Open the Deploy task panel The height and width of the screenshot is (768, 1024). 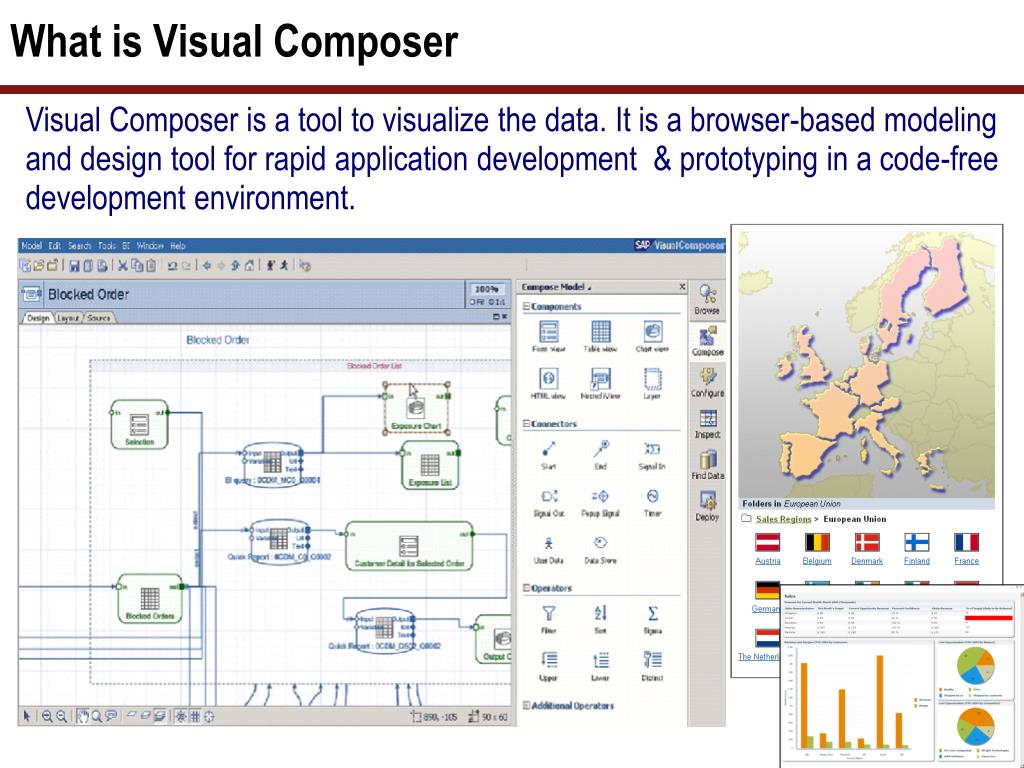[707, 507]
